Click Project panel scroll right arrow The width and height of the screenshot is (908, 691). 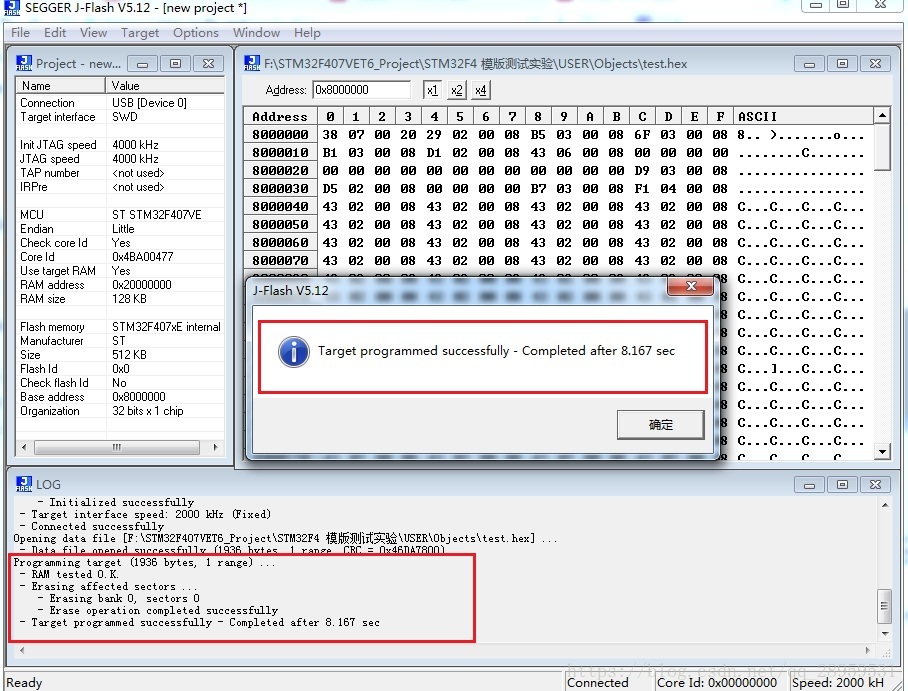pyautogui.click(x=215, y=447)
